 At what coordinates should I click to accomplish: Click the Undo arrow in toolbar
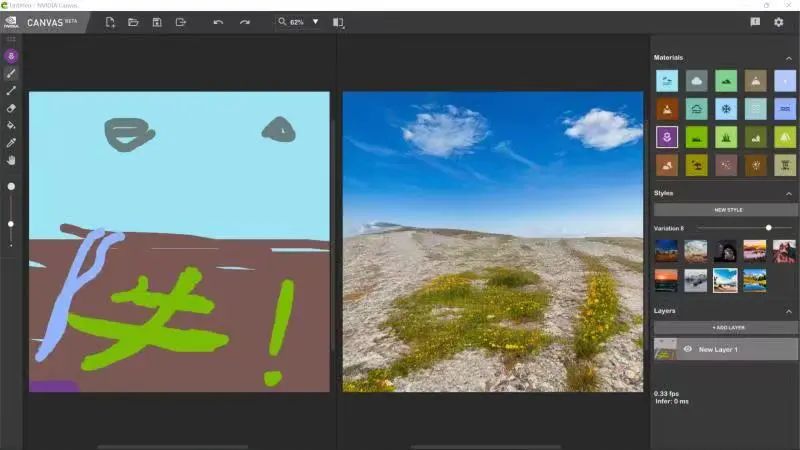(x=218, y=22)
